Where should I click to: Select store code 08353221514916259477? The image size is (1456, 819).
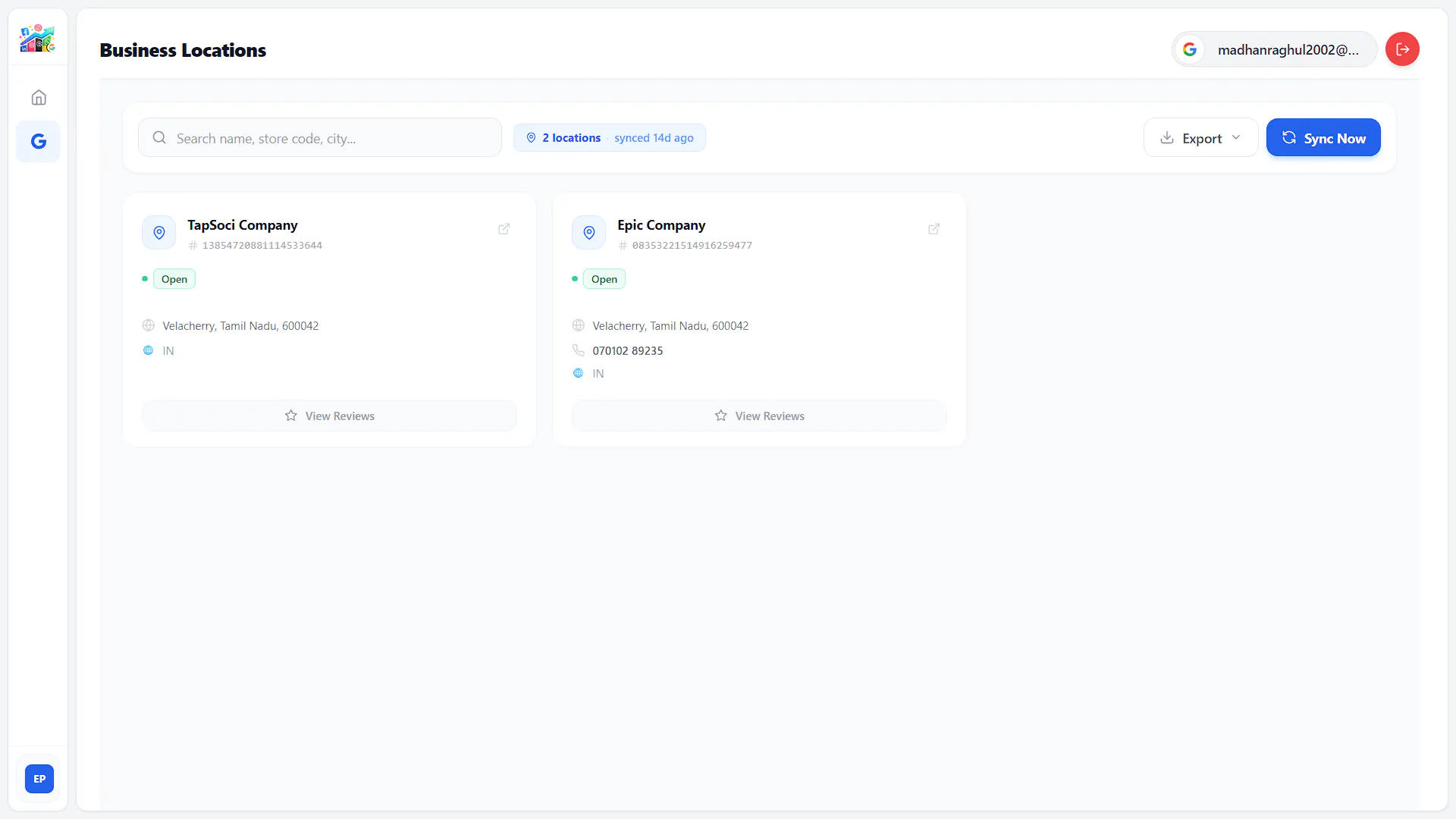[x=692, y=246]
